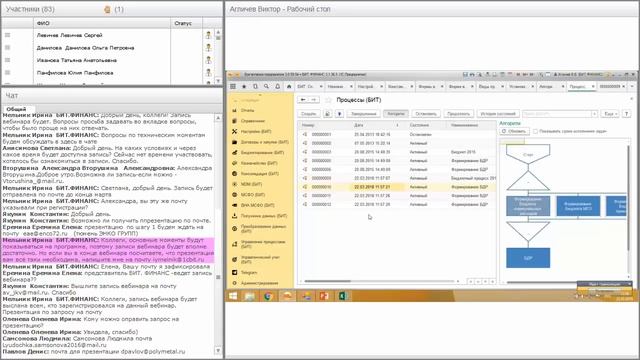The height and width of the screenshot is (360, 640).
Task: Click the История состояний button
Action: pos(498,114)
